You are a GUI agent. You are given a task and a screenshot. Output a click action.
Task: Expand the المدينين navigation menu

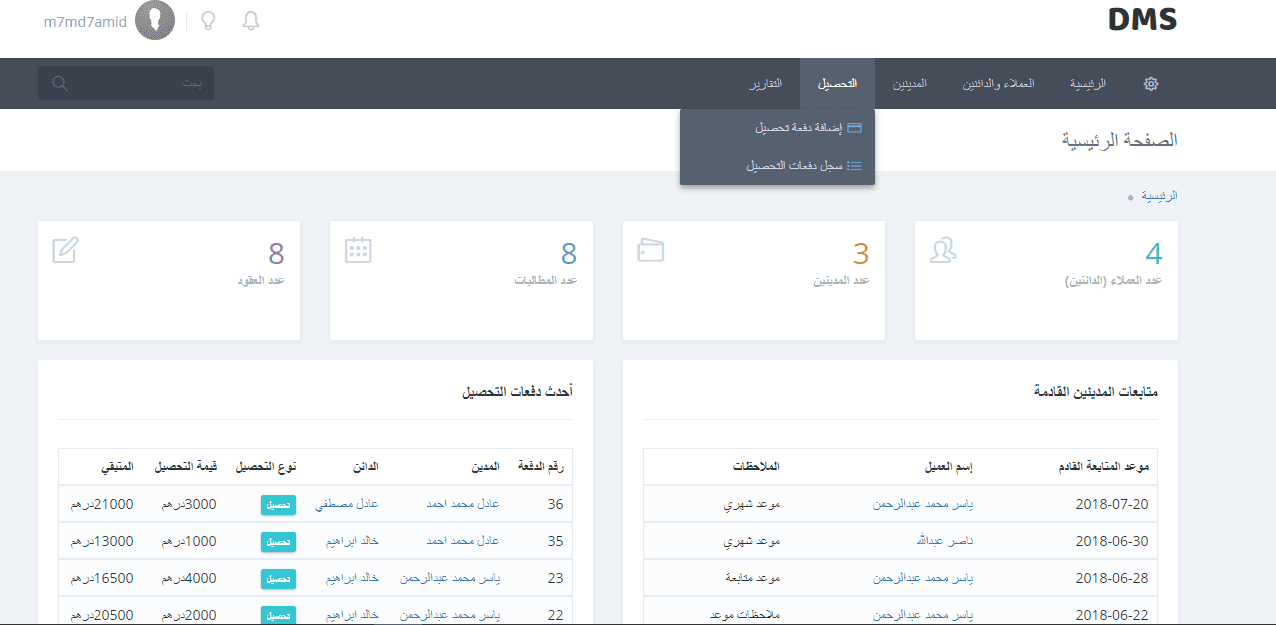[x=909, y=84]
